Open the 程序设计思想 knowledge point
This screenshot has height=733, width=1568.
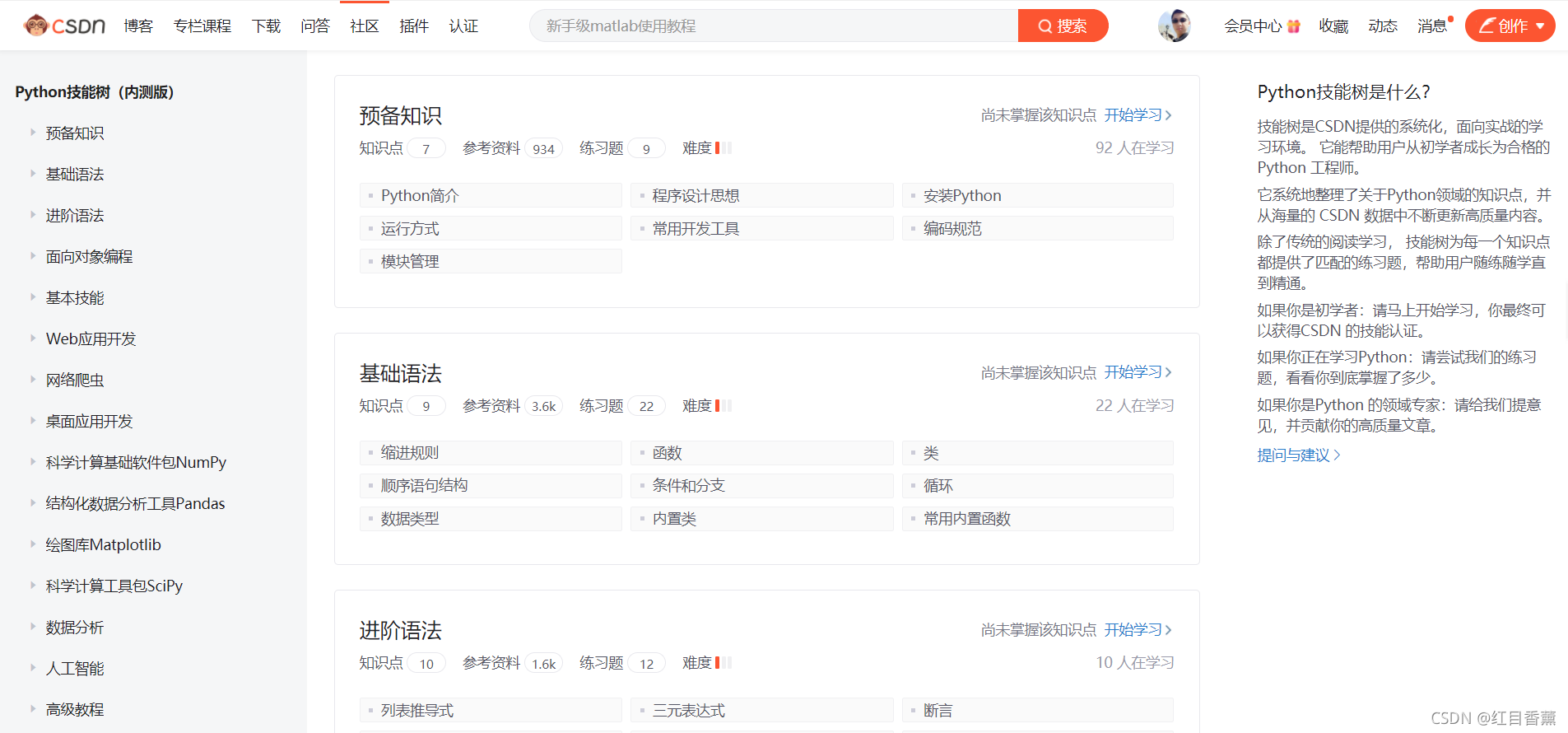point(762,195)
